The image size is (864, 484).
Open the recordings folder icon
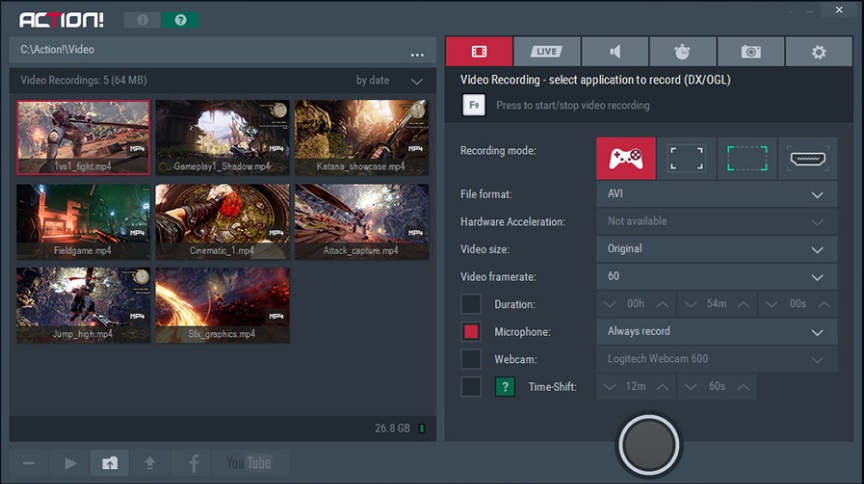(110, 463)
